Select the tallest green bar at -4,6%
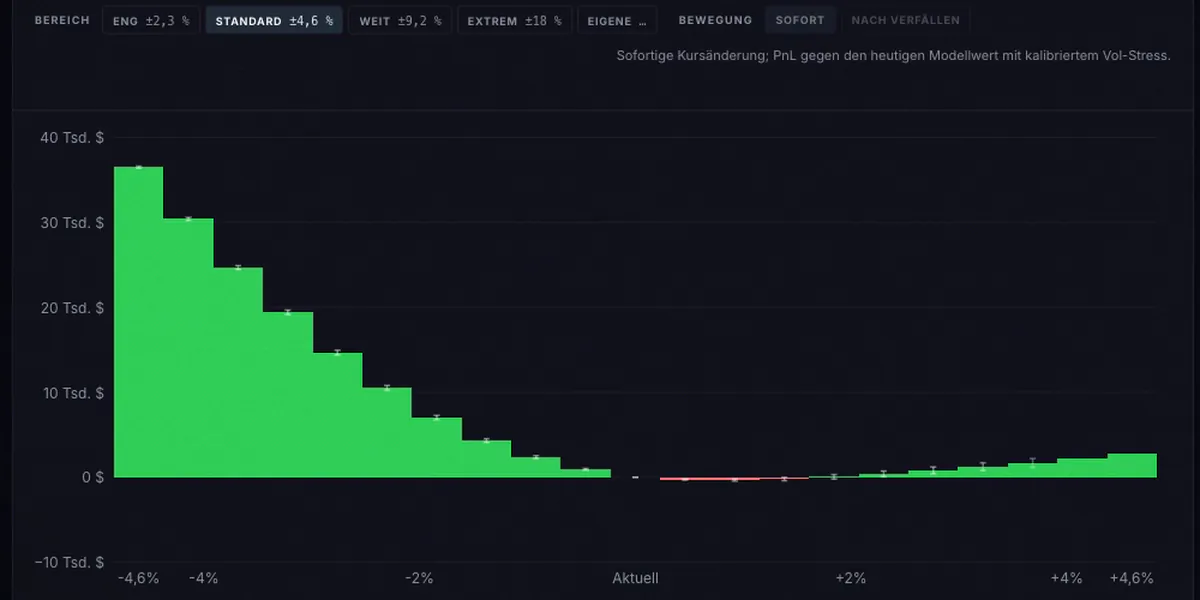The image size is (1200, 600). pos(138,322)
